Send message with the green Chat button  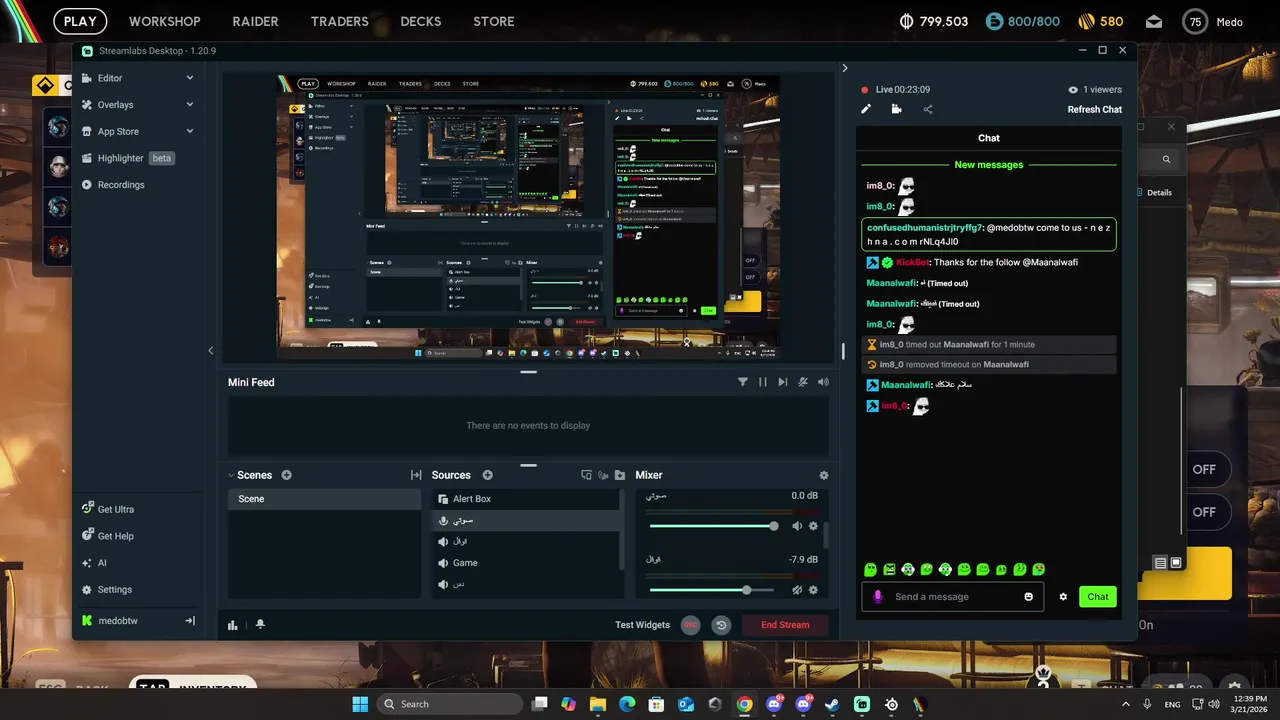[x=1098, y=597]
